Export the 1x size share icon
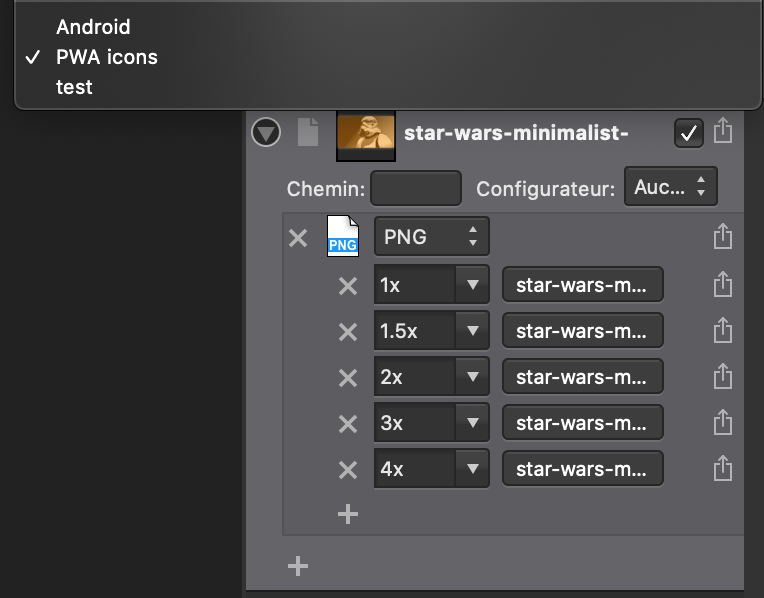 (723, 284)
